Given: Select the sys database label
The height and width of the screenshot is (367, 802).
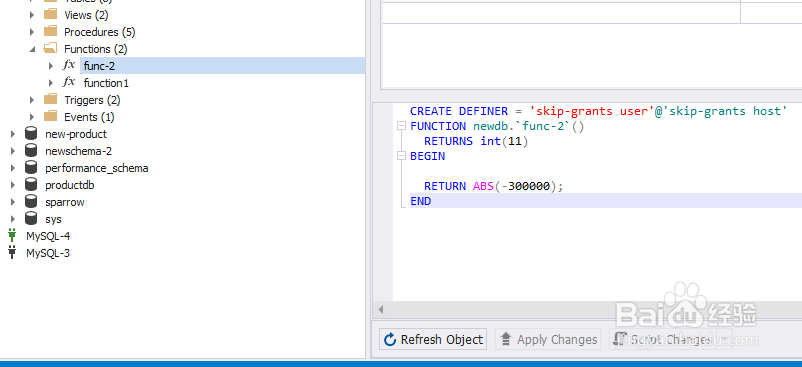Looking at the screenshot, I should tap(53, 219).
